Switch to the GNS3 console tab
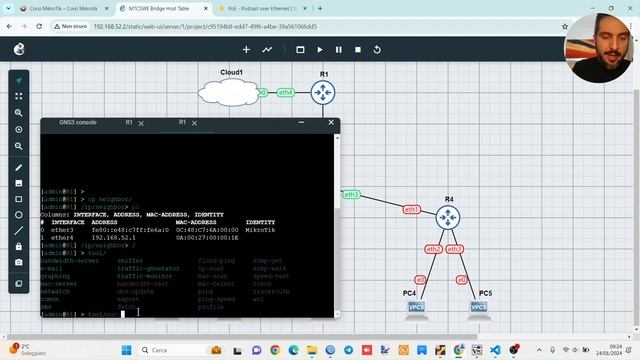Screen dimensions: 640x360 tap(78, 122)
